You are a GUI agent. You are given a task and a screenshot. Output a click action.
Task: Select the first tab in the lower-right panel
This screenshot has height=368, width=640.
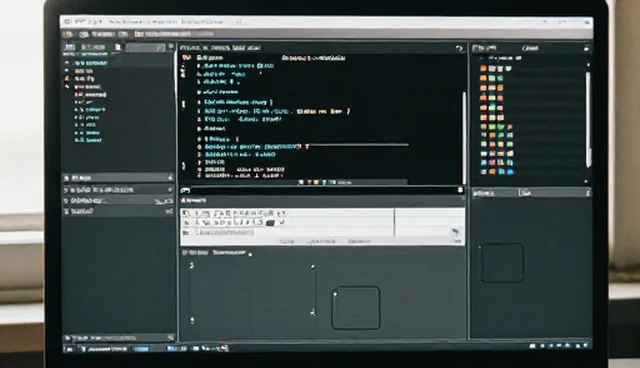pos(484,193)
